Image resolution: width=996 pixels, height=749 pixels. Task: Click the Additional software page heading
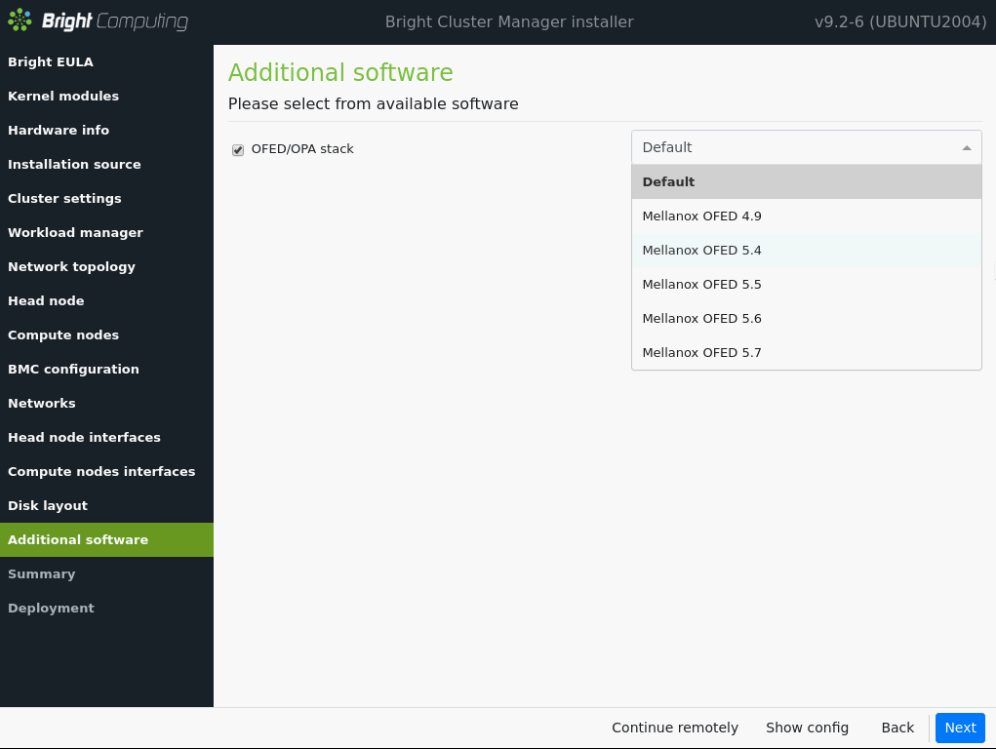click(x=340, y=72)
